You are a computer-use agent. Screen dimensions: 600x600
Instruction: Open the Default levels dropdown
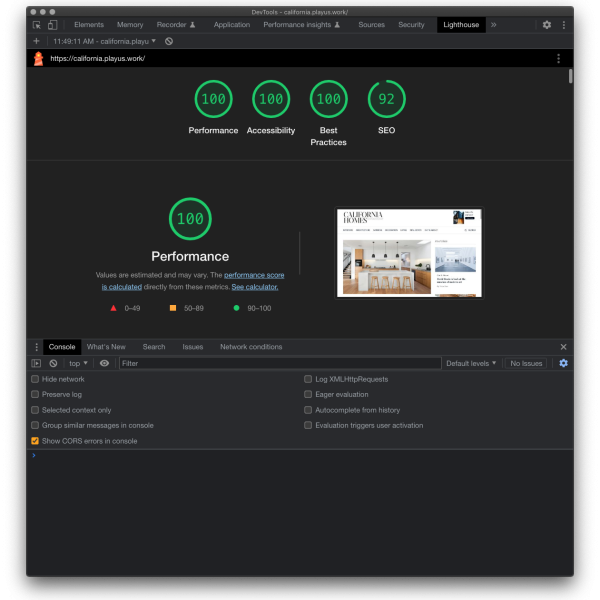(471, 363)
